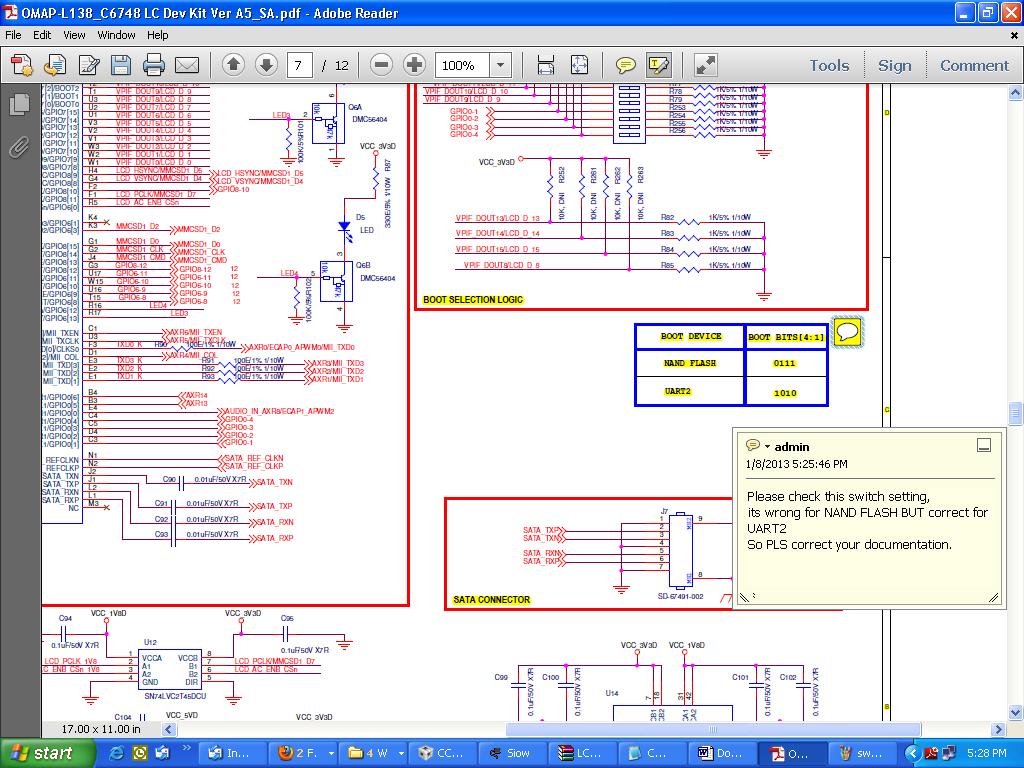Open the '4 W' folder taskbar group
The width and height of the screenshot is (1024, 768).
pos(375,753)
